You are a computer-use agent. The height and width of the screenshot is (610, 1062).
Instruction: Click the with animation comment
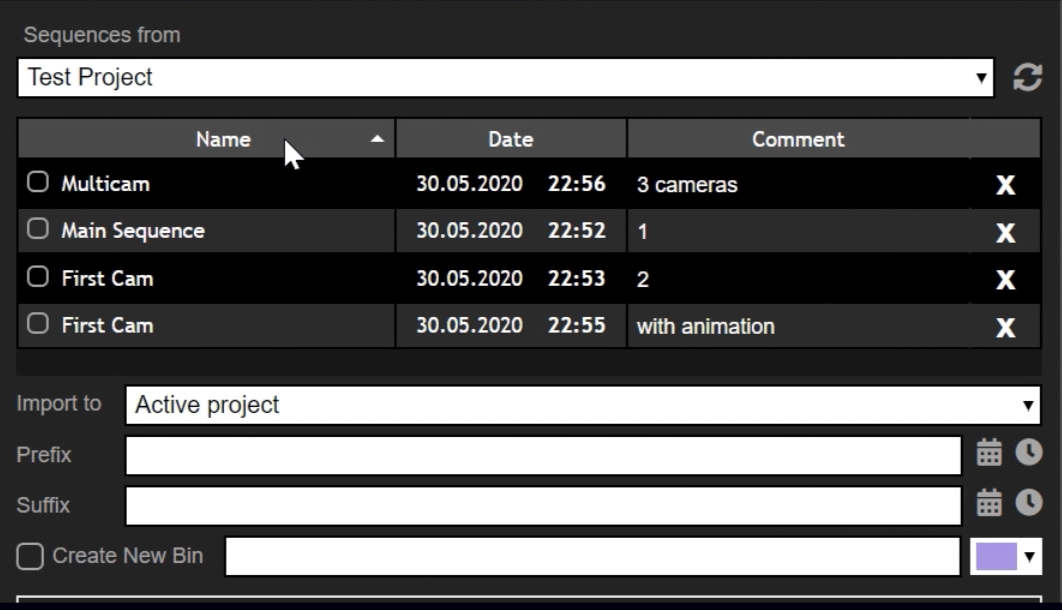[705, 326]
